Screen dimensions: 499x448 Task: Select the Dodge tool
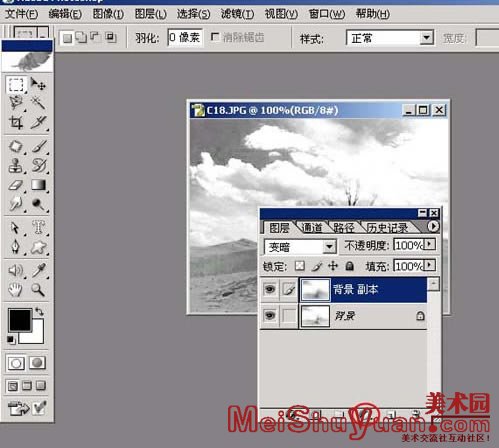pyautogui.click(x=38, y=204)
